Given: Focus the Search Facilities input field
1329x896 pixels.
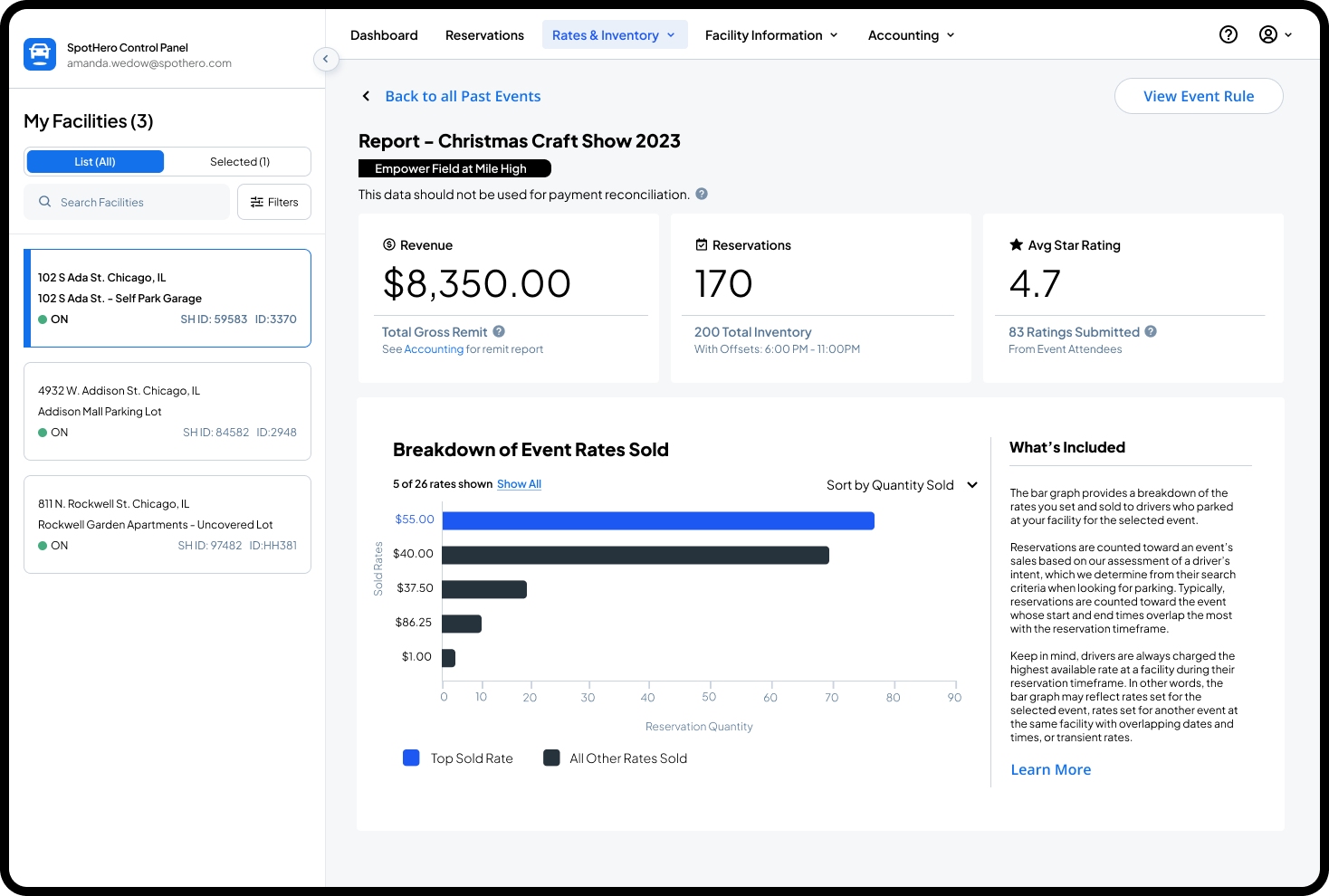Looking at the screenshot, I should pyautogui.click(x=127, y=202).
